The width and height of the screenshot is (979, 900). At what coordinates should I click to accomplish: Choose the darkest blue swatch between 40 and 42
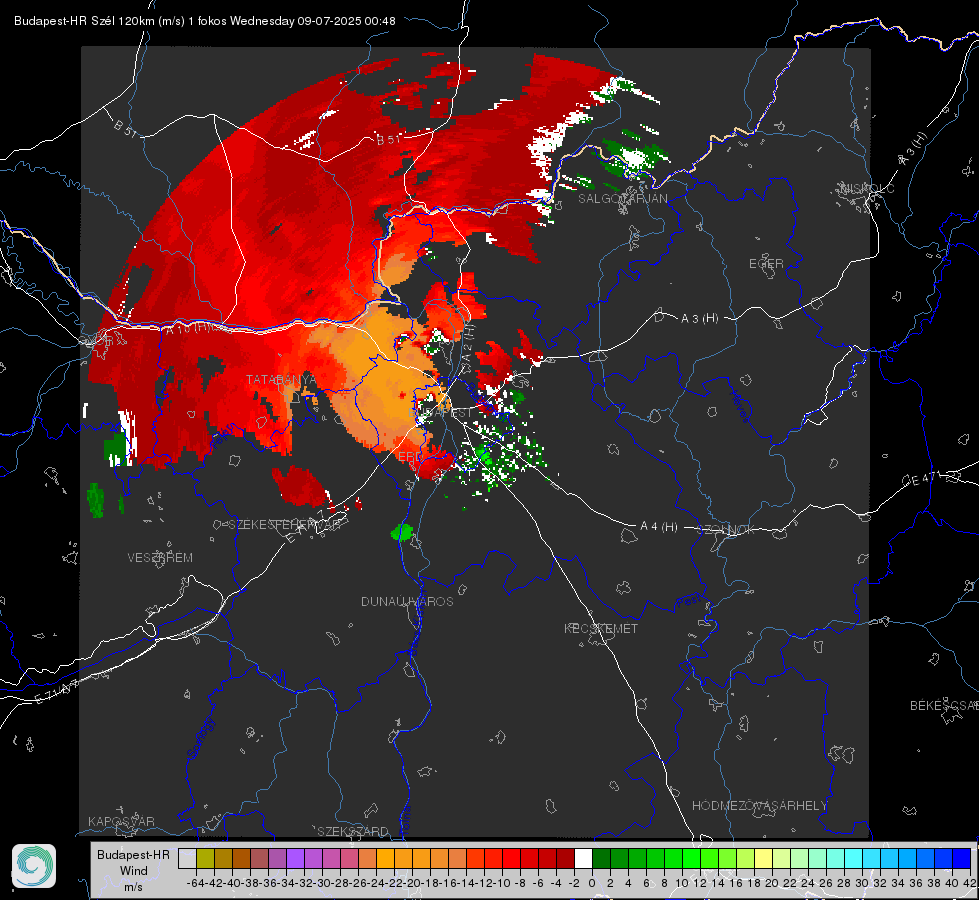tap(962, 859)
